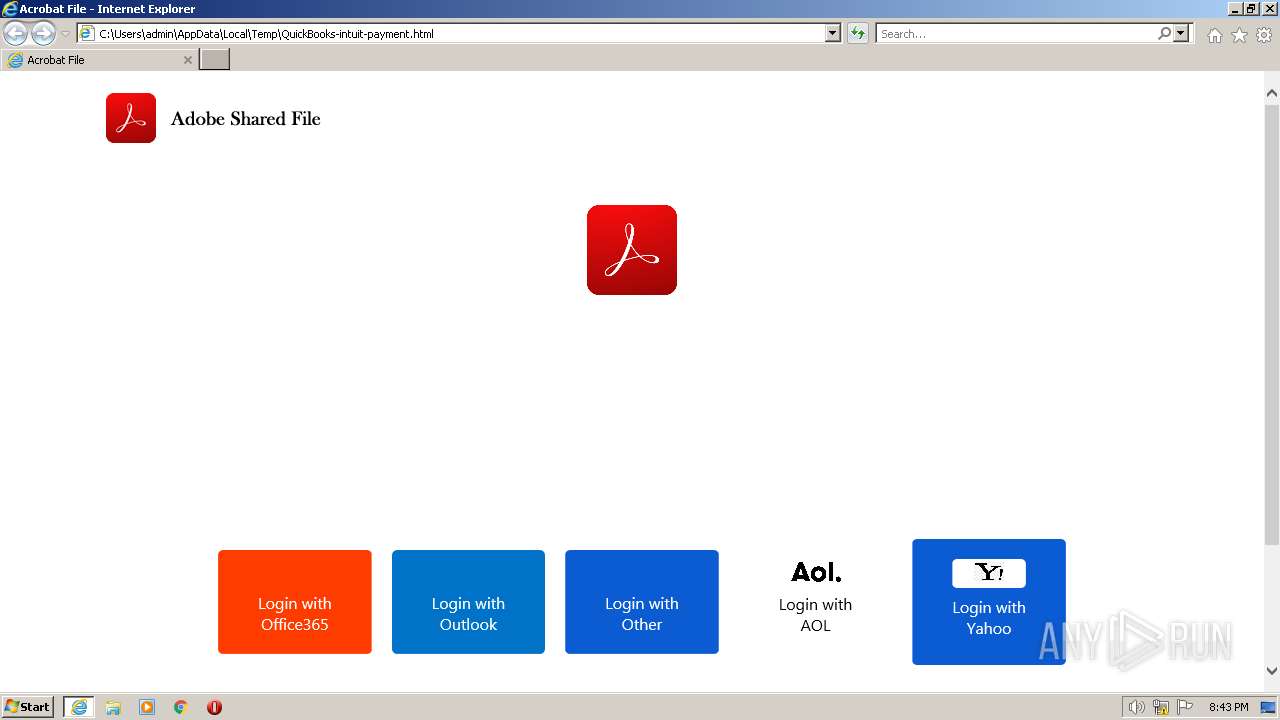Click Login with AOL button
This screenshot has height=720, width=1280.
pos(815,602)
